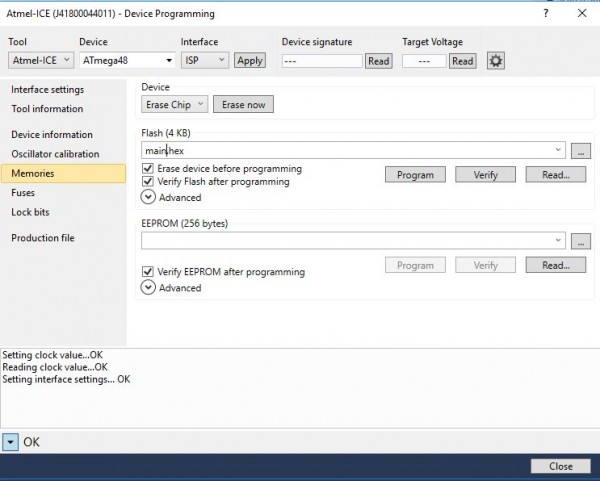
Task: Open the Erase Chip dropdown
Action: (x=175, y=104)
